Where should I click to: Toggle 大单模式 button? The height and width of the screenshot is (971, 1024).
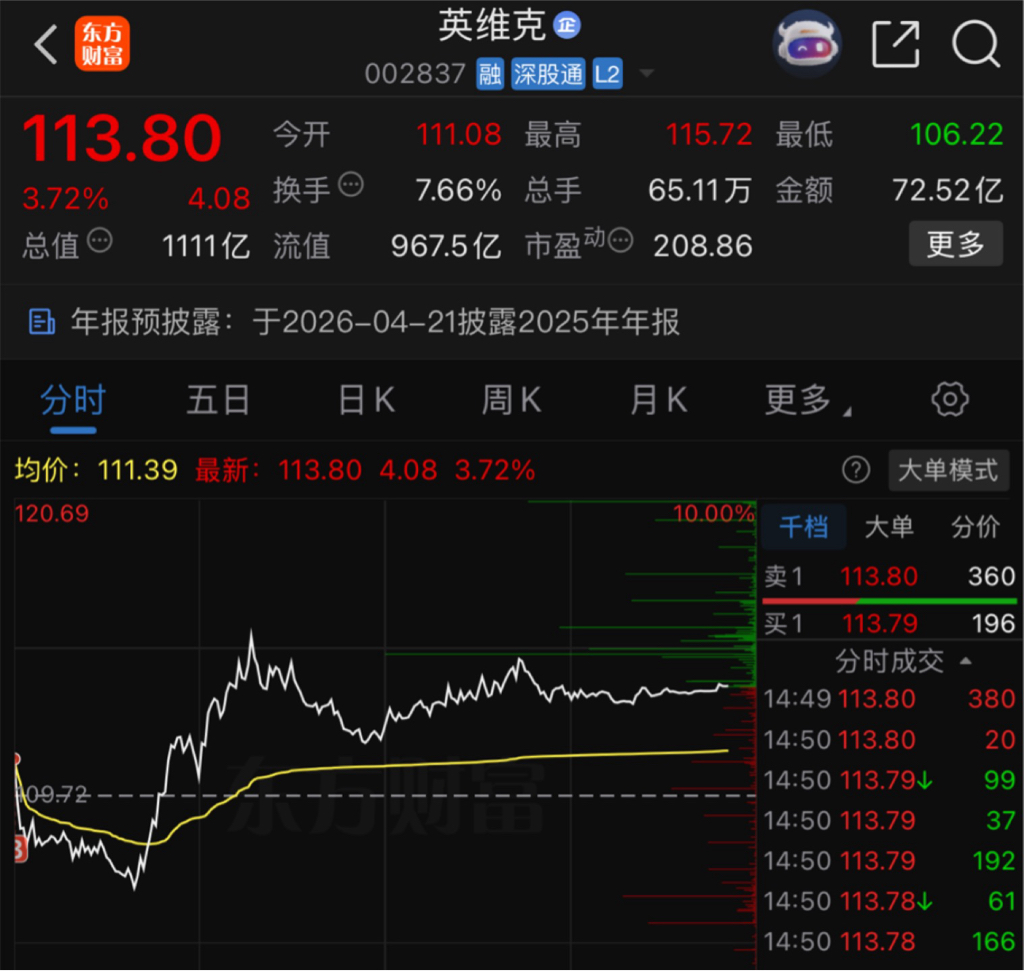(x=948, y=470)
